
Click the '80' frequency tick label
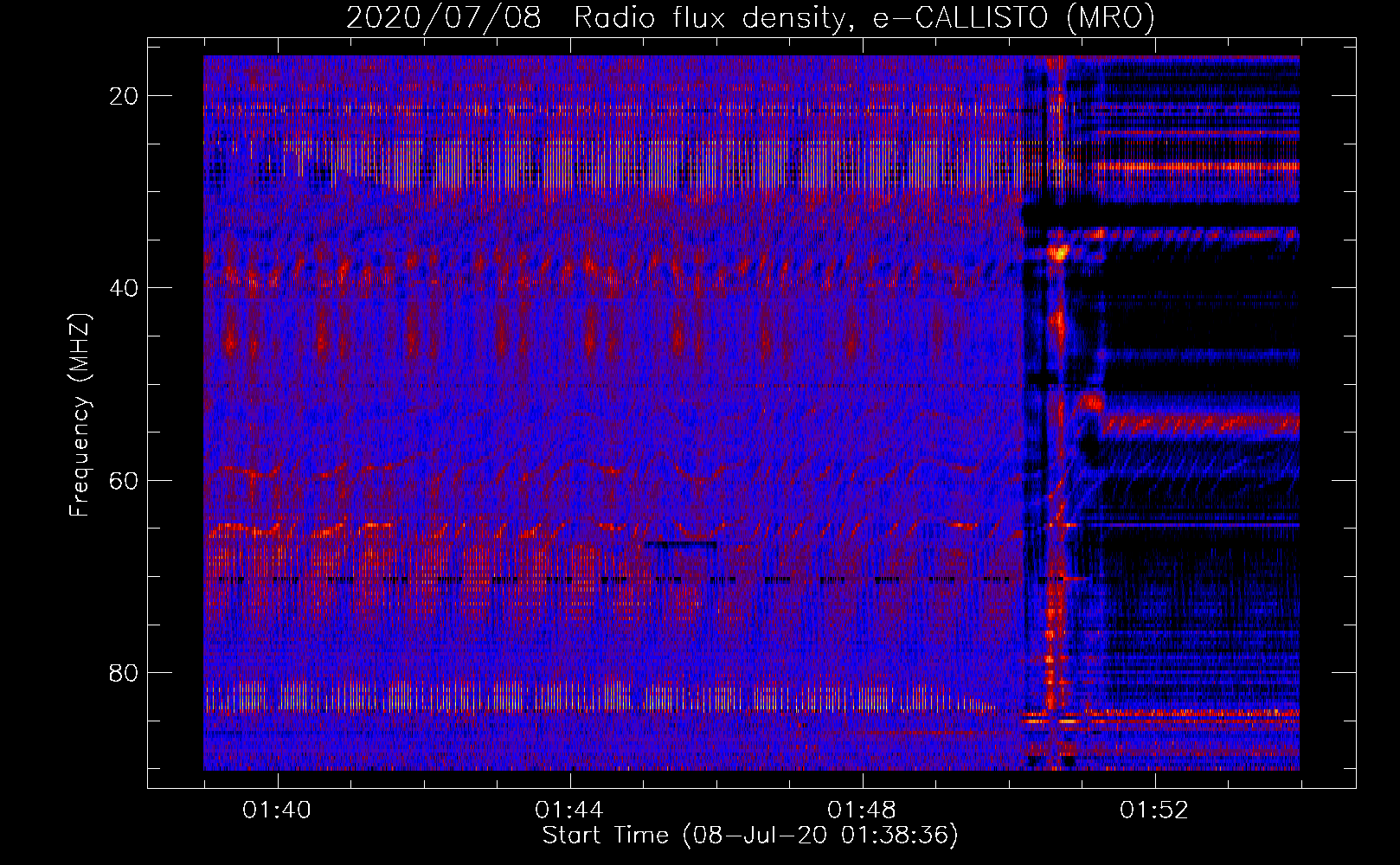click(x=125, y=672)
